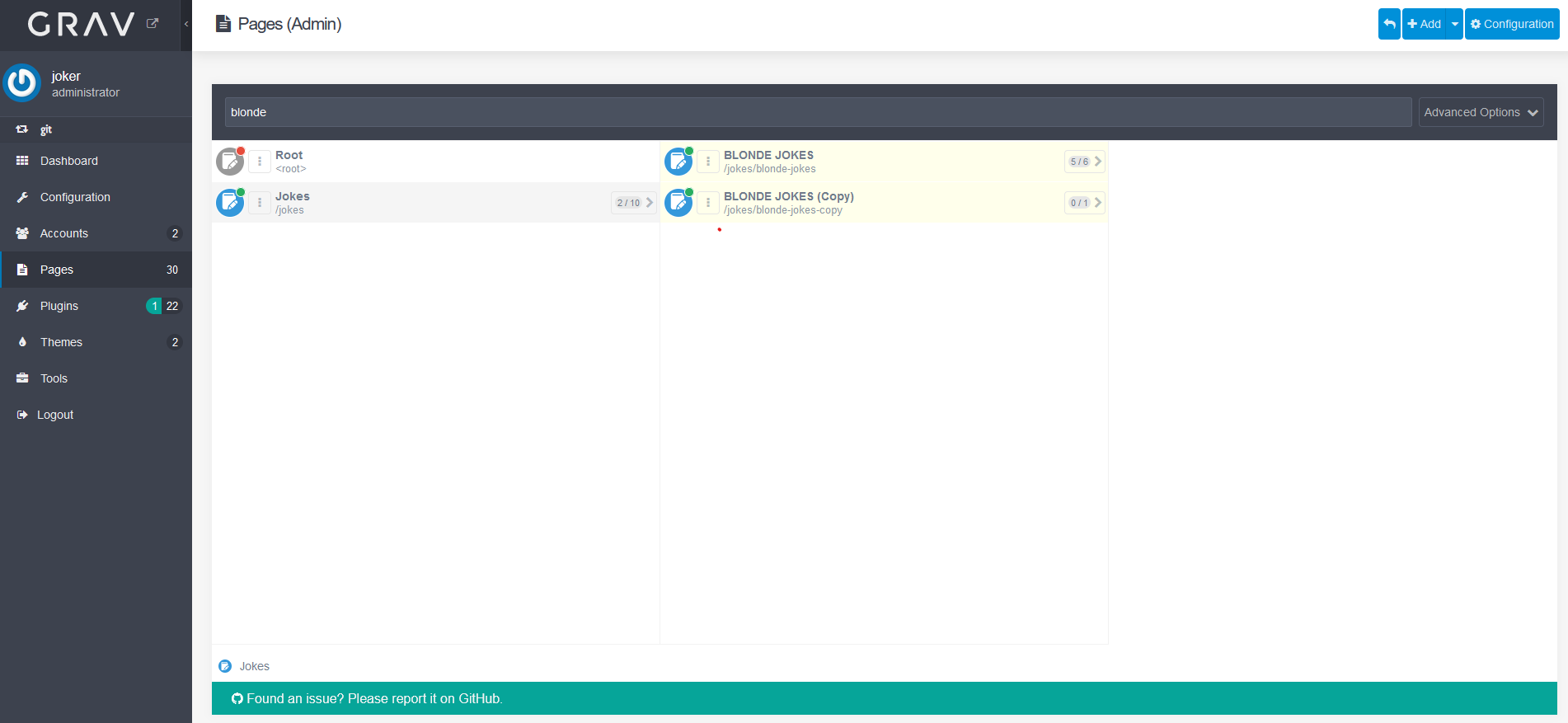Open the three-dot menu for BLONDE JOKES
This screenshot has height=723, width=1568.
[708, 162]
